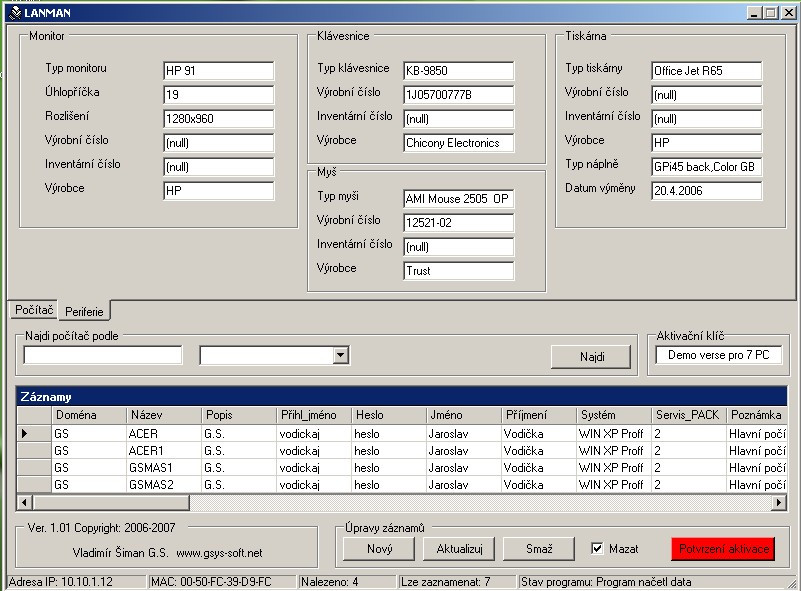
Task: Open the search criteria dropdown arrow
Action: [x=340, y=355]
